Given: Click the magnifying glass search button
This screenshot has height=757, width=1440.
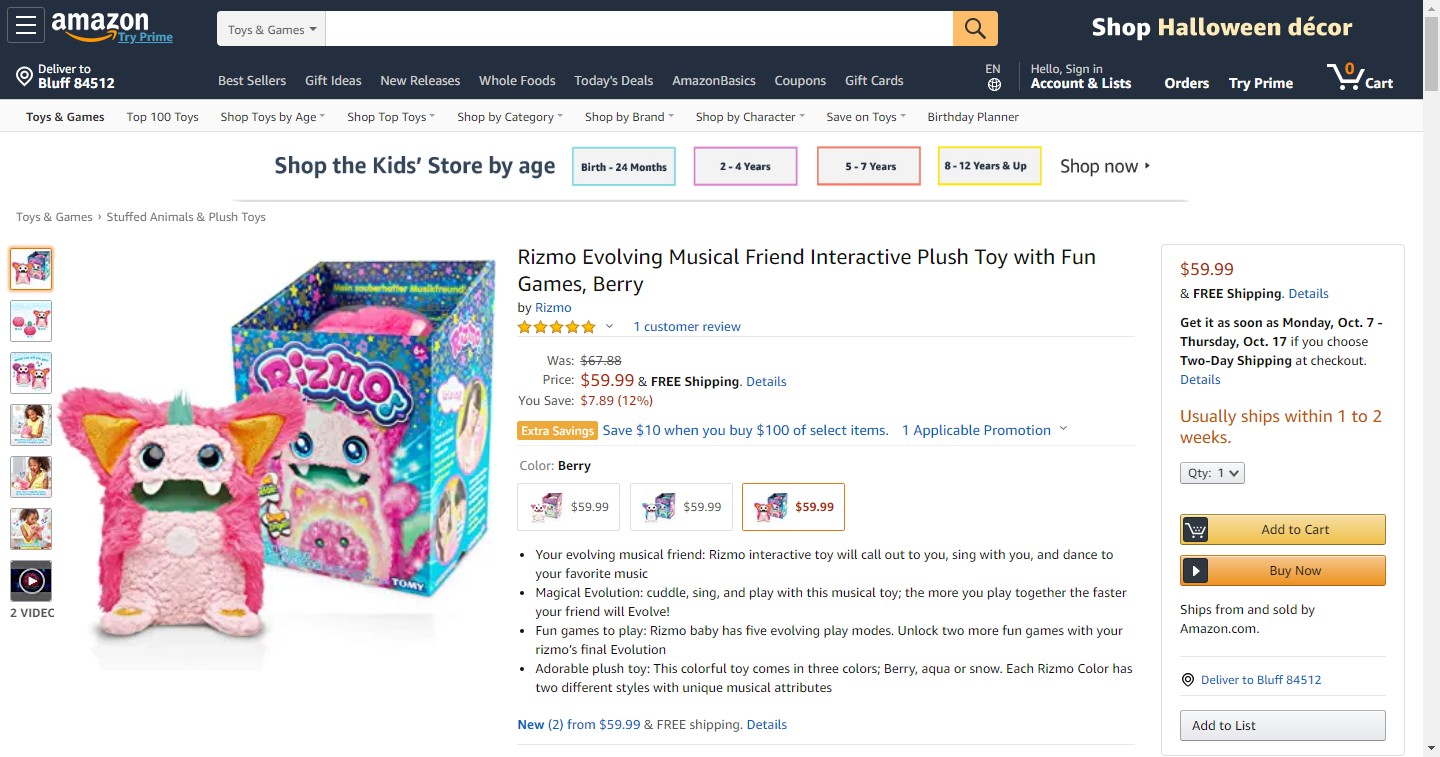Looking at the screenshot, I should (x=975, y=28).
